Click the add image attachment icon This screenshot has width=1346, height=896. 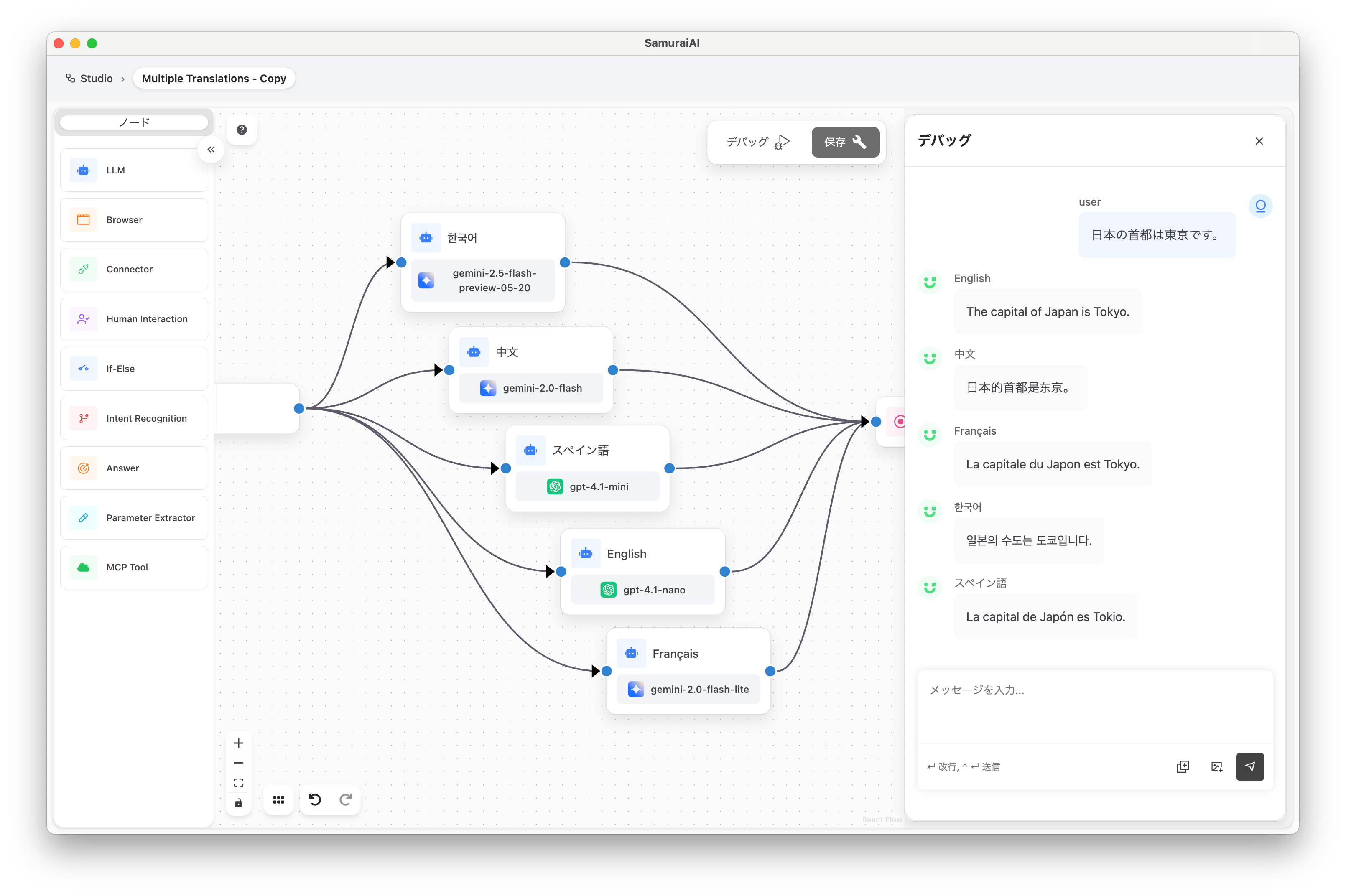pos(1216,767)
